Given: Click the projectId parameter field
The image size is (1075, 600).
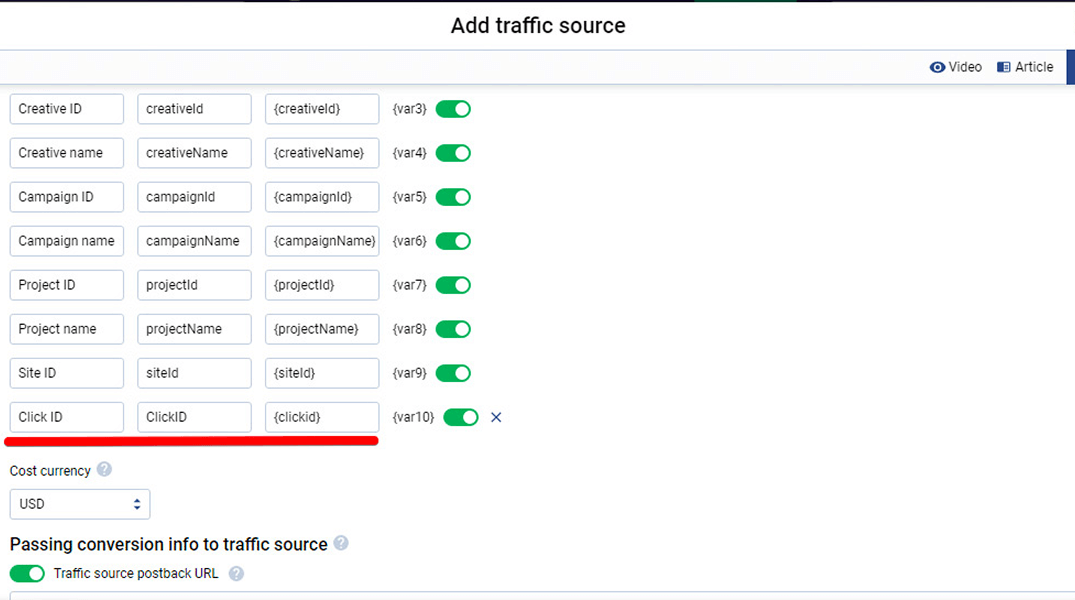Looking at the screenshot, I should (x=194, y=285).
